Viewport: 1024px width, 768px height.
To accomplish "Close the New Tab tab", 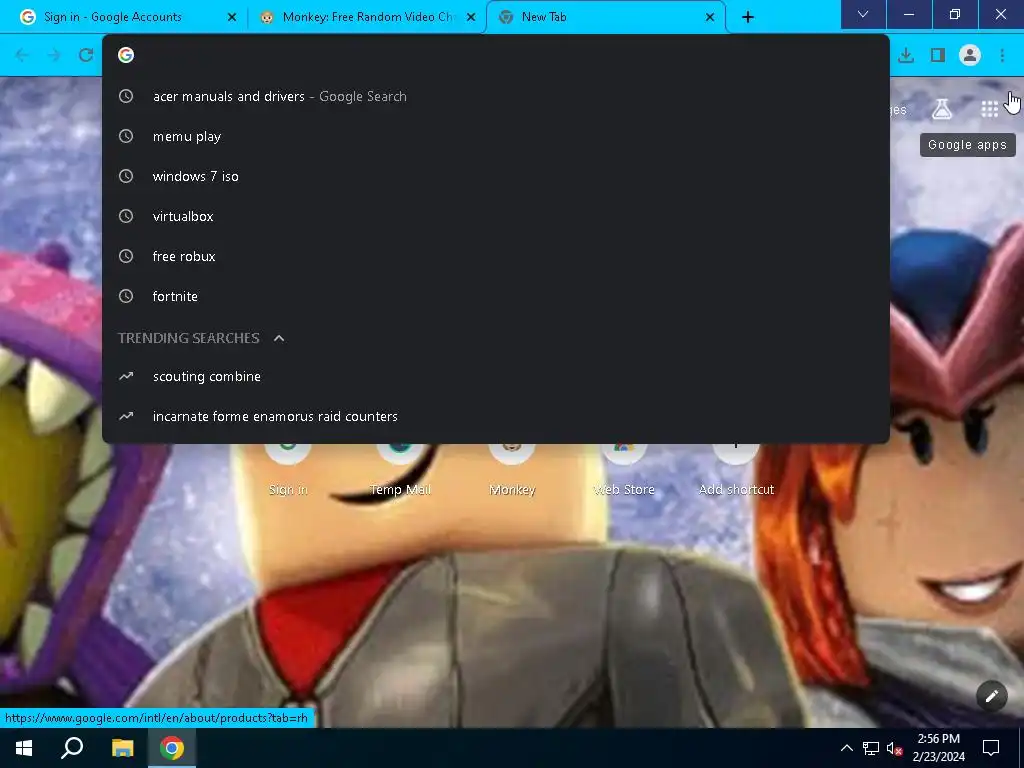I will 710,17.
